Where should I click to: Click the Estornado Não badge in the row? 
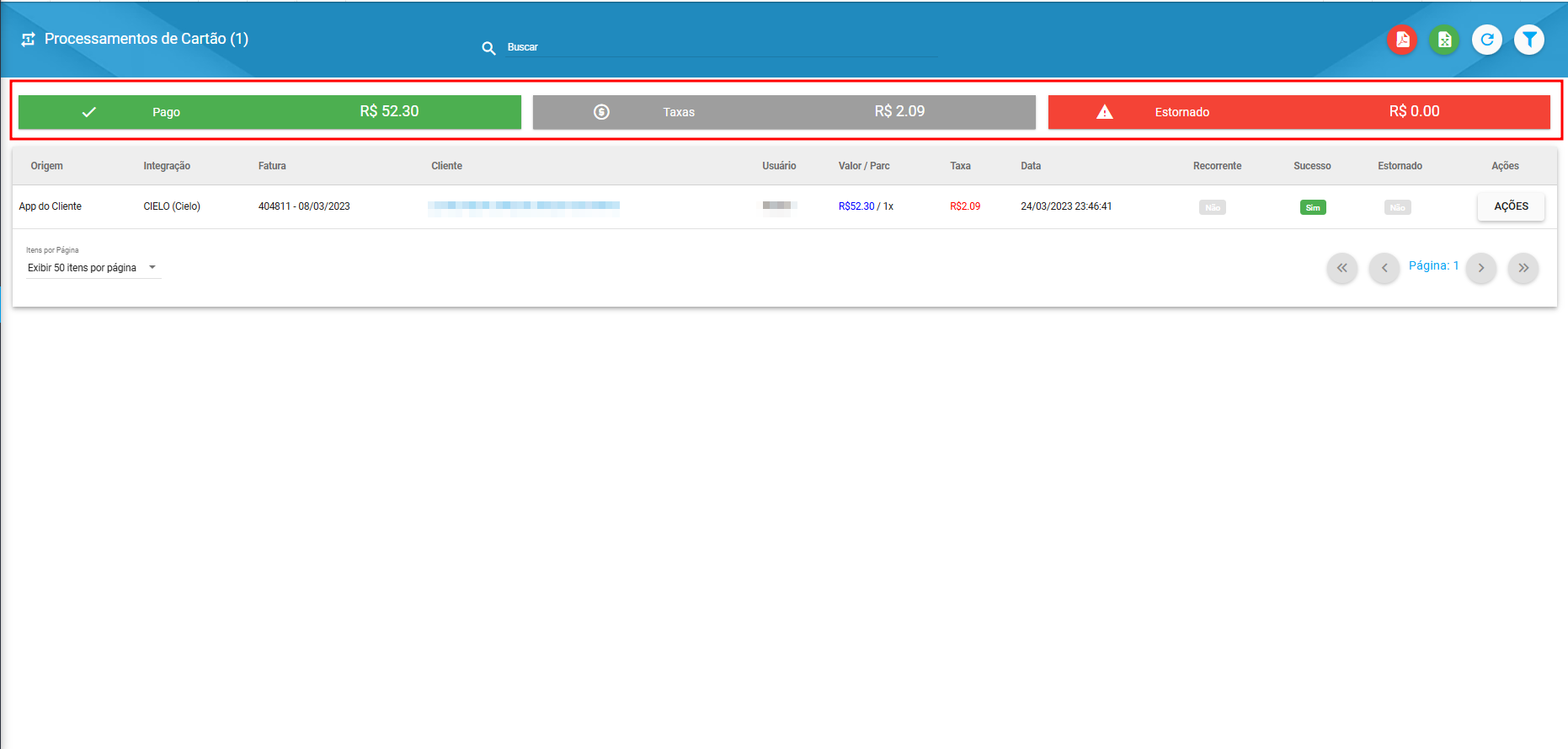(x=1398, y=207)
